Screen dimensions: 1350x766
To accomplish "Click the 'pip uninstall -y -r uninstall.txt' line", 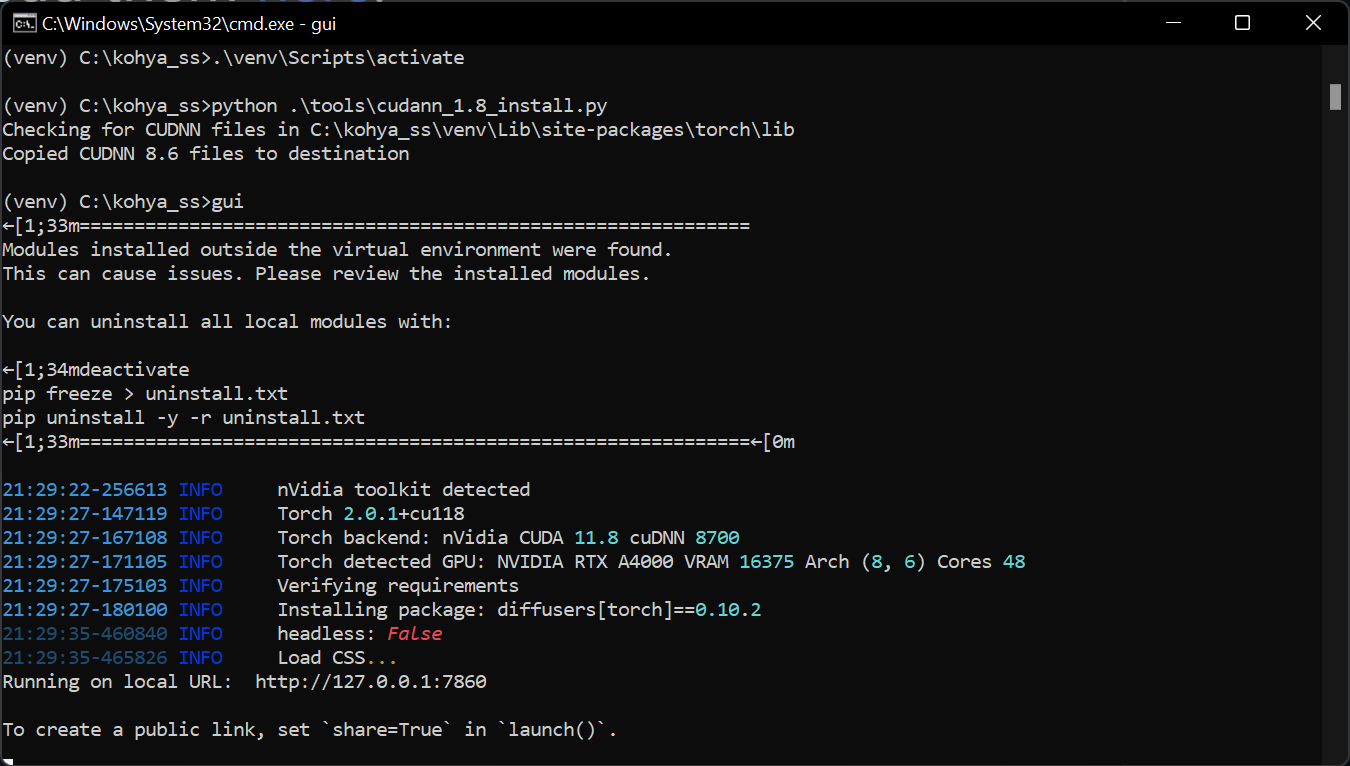I will pos(184,418).
